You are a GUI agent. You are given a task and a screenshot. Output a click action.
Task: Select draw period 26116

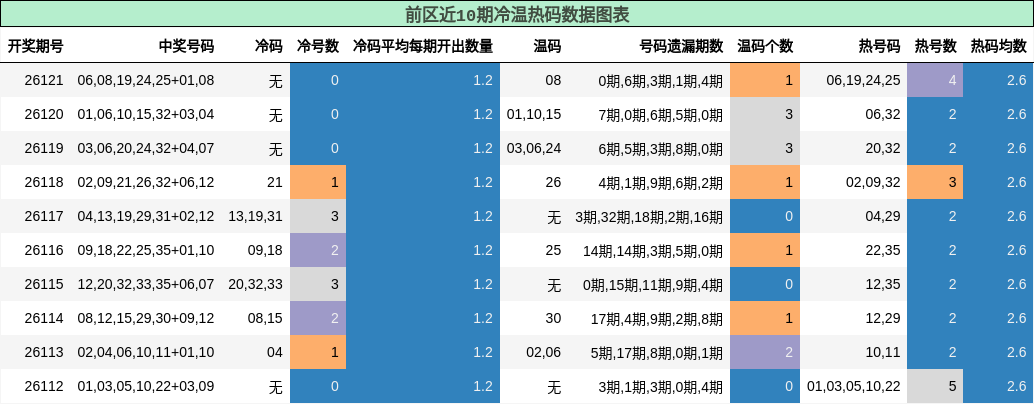(44, 250)
